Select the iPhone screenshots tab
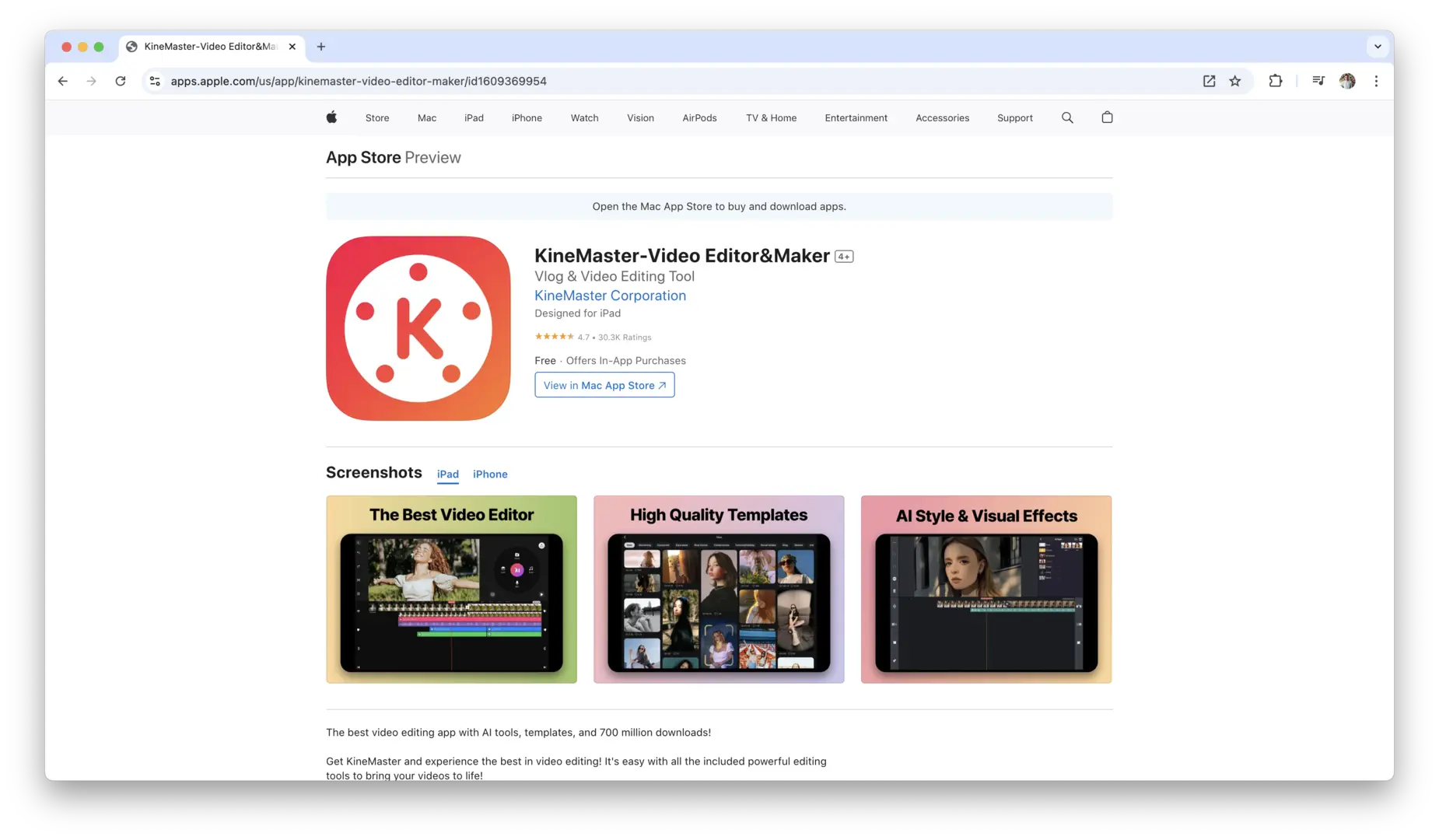This screenshot has width=1439, height=840. 490,474
